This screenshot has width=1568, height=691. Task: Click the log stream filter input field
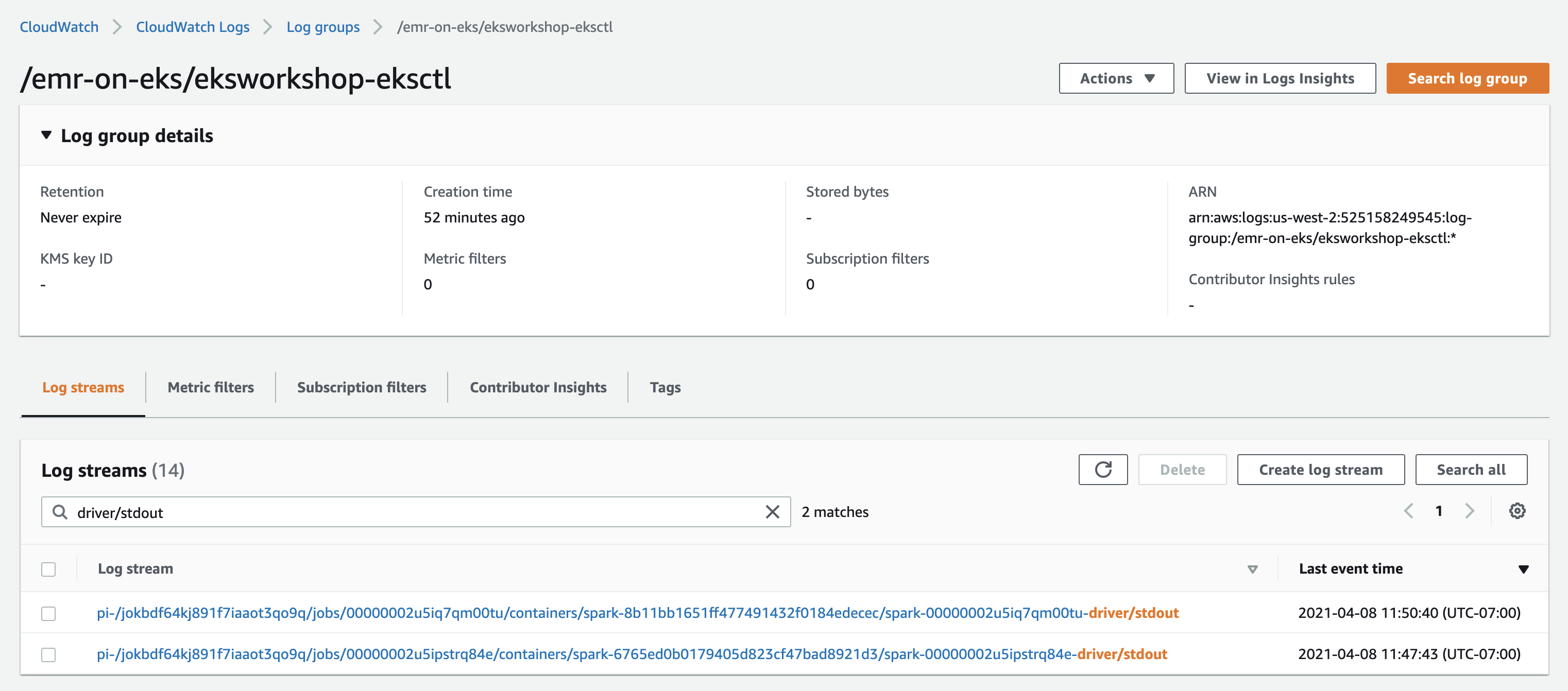point(416,512)
